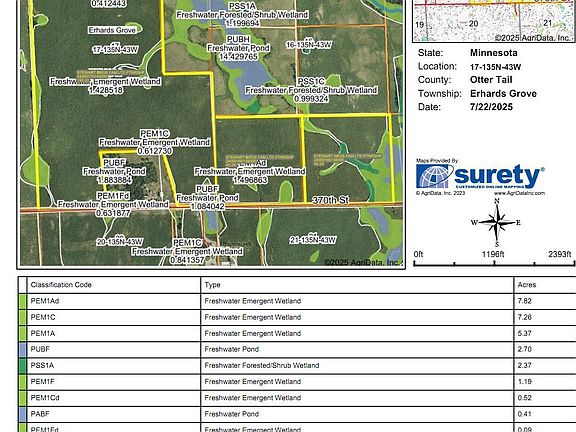Click the Classification Code column header

pyautogui.click(x=61, y=285)
